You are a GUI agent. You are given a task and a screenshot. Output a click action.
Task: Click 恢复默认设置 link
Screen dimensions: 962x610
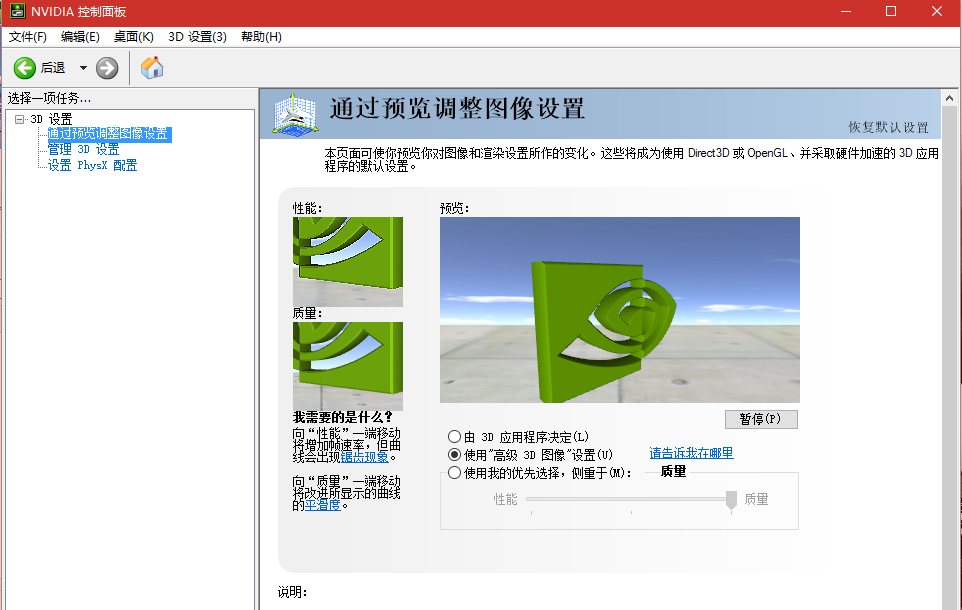[888, 127]
